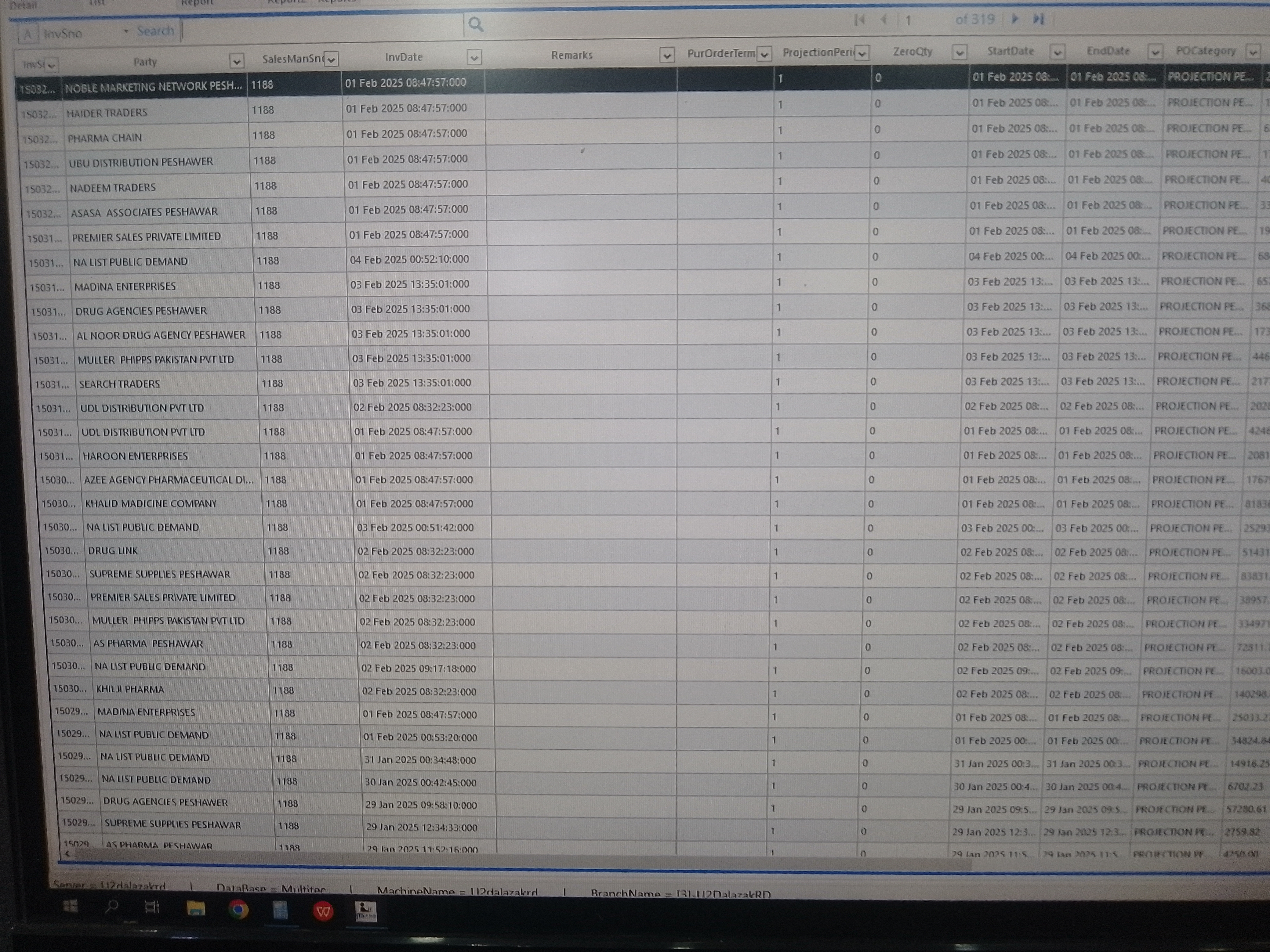Viewport: 1270px width, 952px height.
Task: Open the InvDate column filter dropdown
Action: point(474,57)
